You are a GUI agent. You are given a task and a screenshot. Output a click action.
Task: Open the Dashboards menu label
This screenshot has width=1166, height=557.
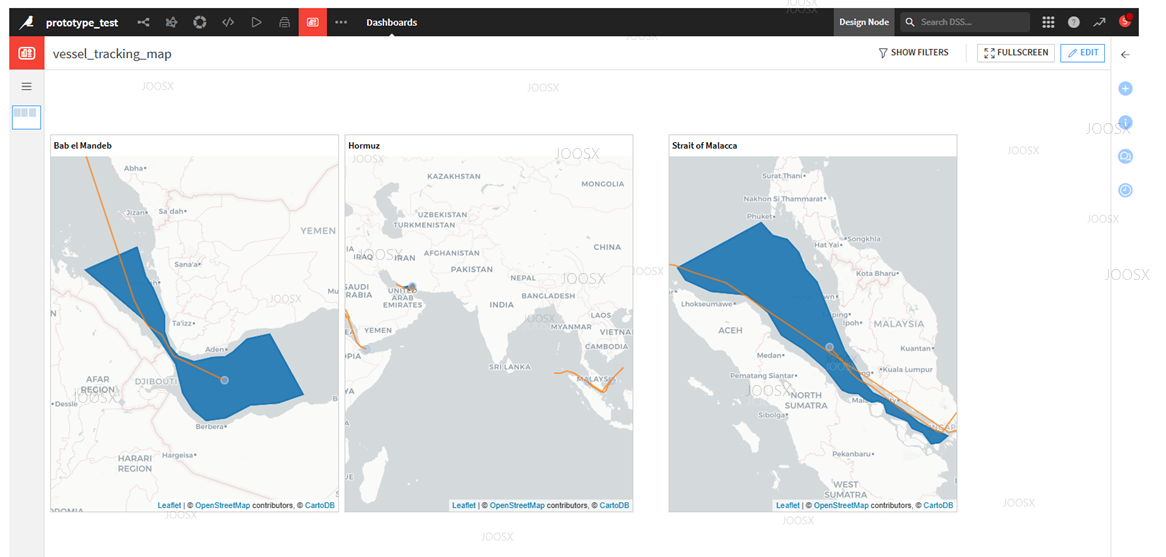pyautogui.click(x=391, y=22)
